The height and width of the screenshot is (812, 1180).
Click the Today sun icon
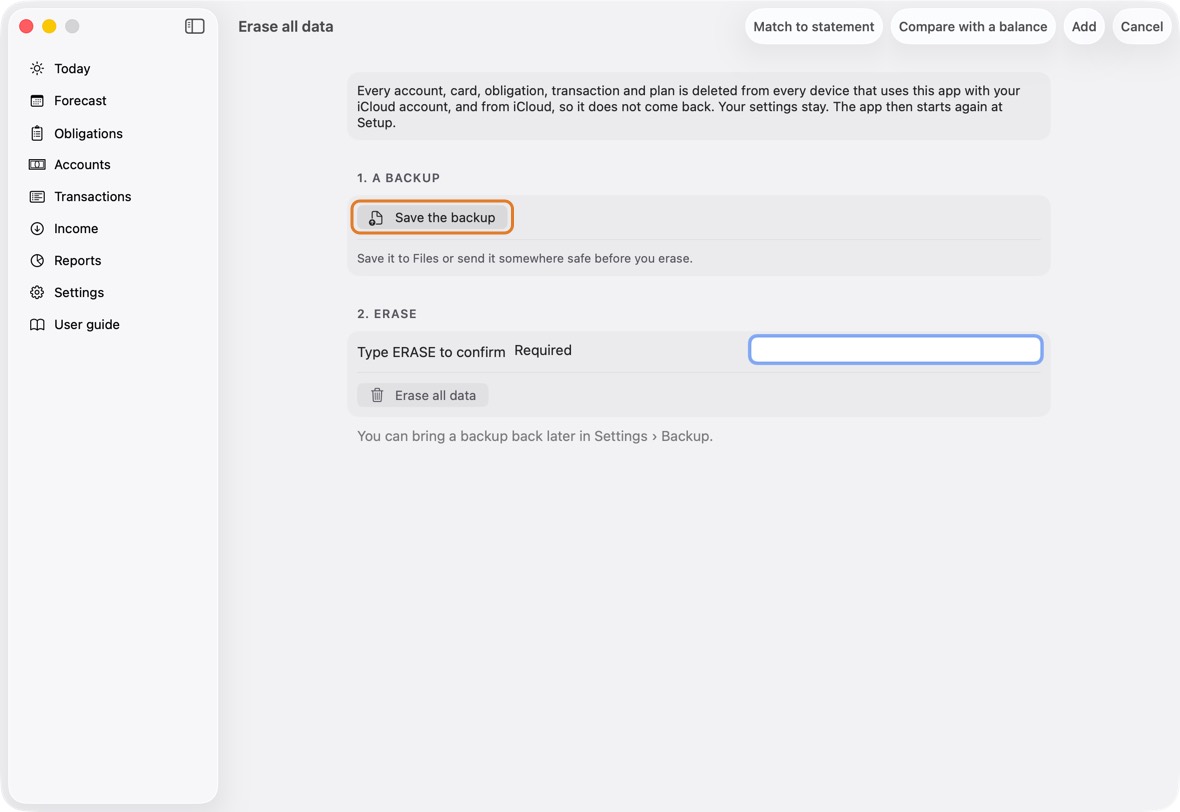pyautogui.click(x=37, y=68)
